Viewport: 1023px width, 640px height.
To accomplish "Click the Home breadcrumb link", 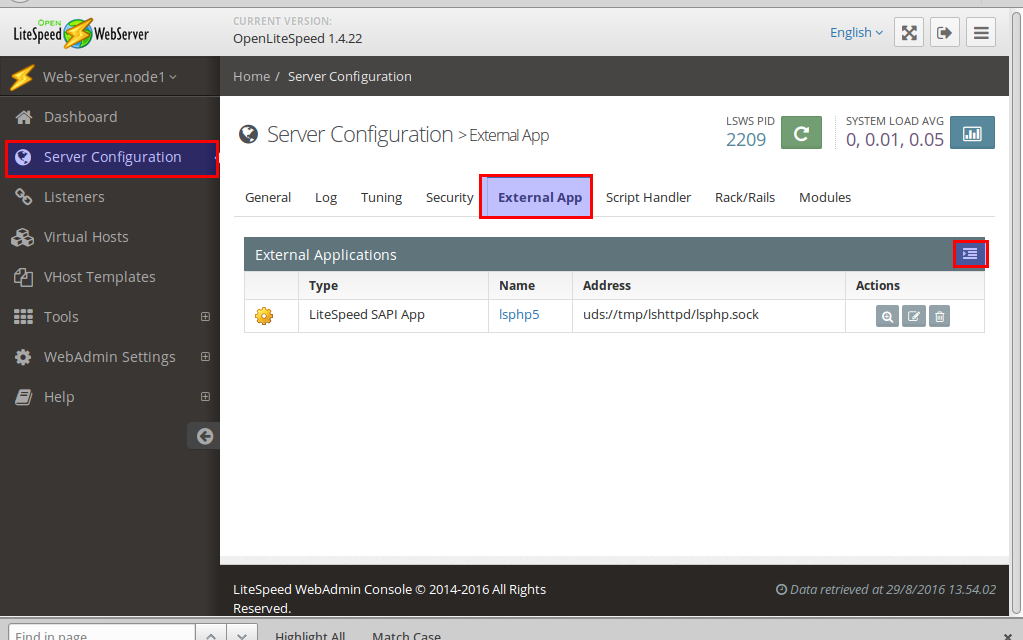I will (251, 76).
